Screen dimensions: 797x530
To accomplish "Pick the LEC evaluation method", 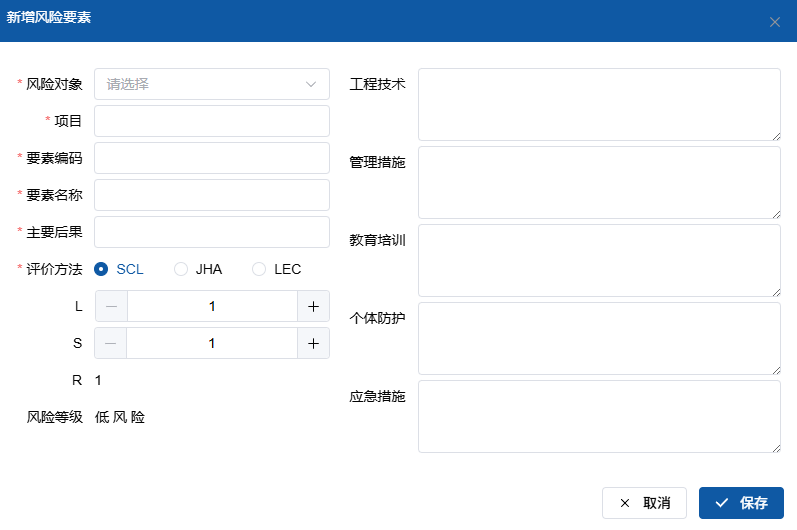I will coord(259,269).
